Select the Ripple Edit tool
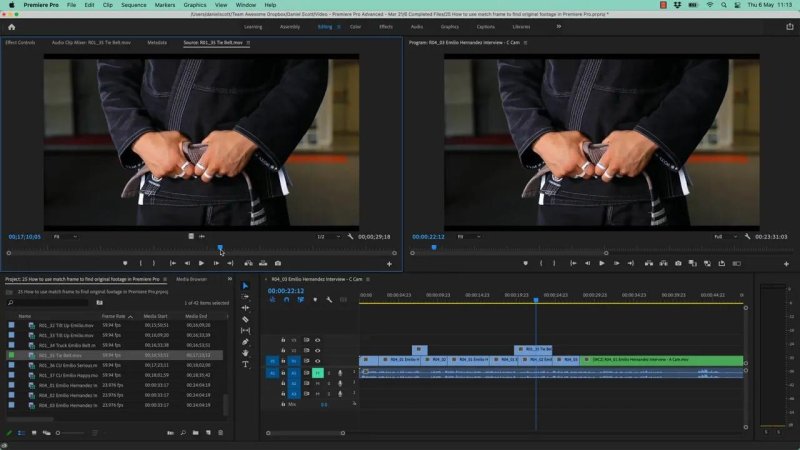800x450 pixels. [245, 308]
